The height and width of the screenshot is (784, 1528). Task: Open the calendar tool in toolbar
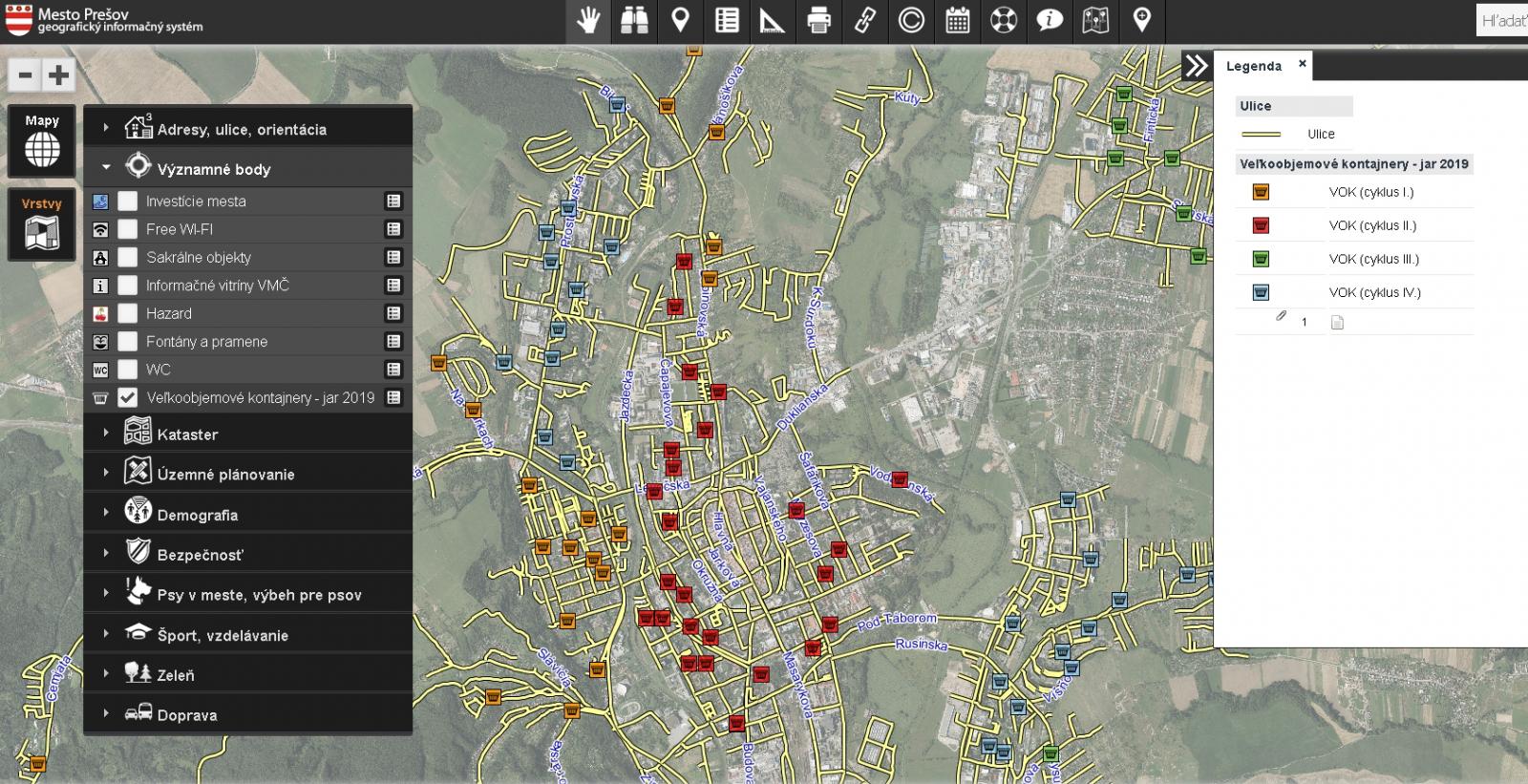[957, 20]
